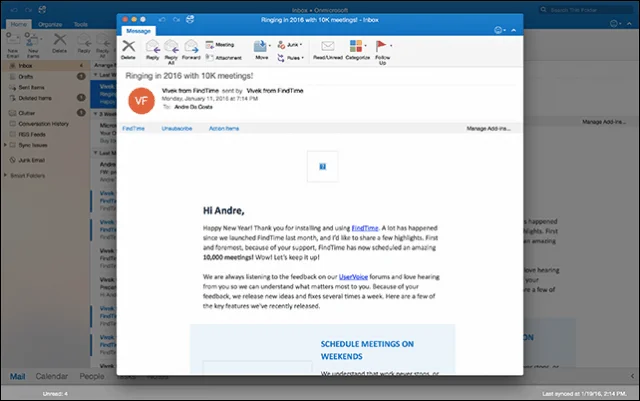Click recipient name Andre Da Costa
This screenshot has height=401, width=640.
coord(193,107)
